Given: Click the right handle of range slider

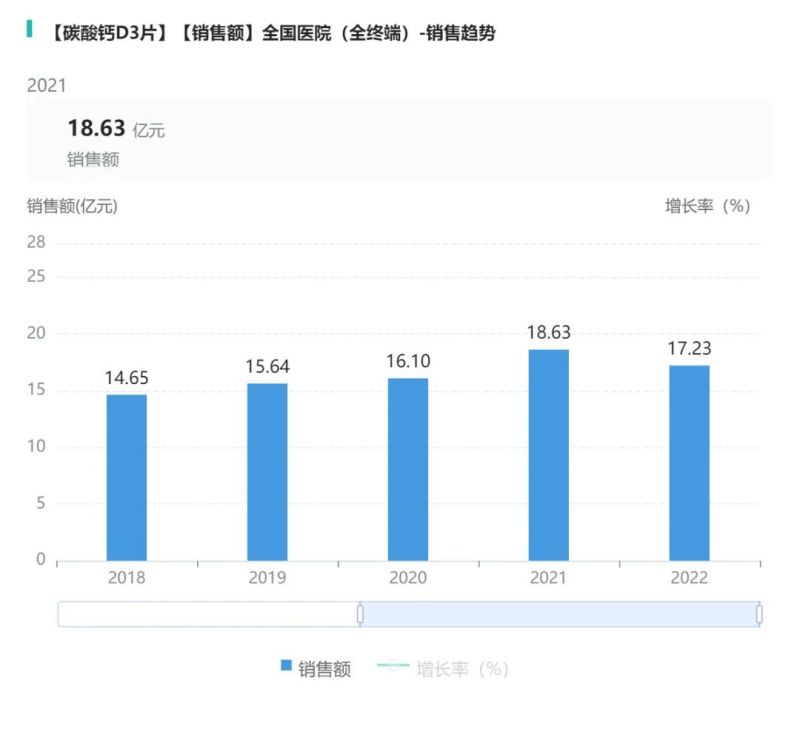Looking at the screenshot, I should [x=759, y=614].
